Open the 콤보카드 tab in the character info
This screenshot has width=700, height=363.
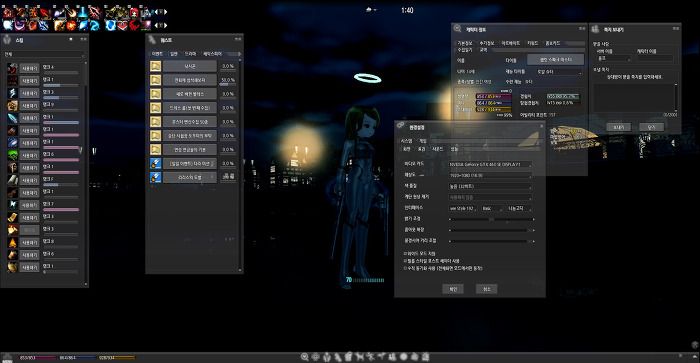[x=553, y=43]
